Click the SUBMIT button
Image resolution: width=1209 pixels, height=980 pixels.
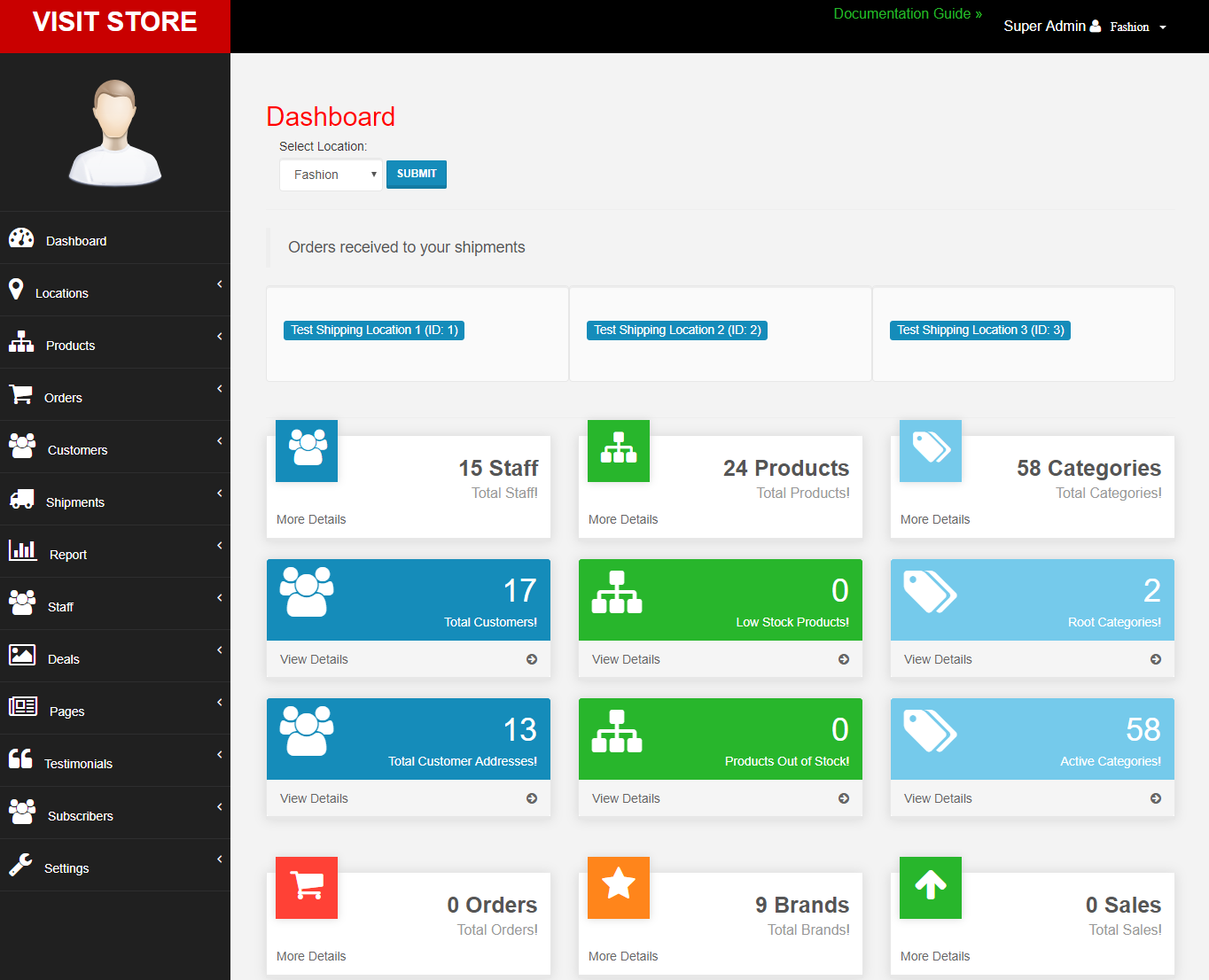click(x=416, y=174)
